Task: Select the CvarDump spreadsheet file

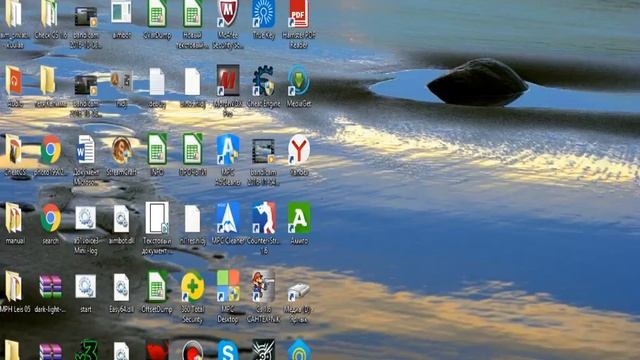Action: coord(157,13)
